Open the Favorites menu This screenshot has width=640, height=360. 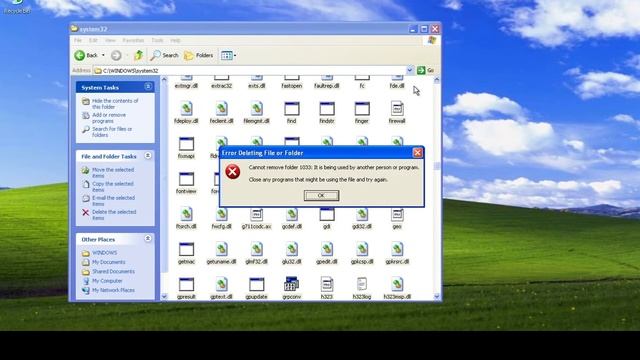133,40
